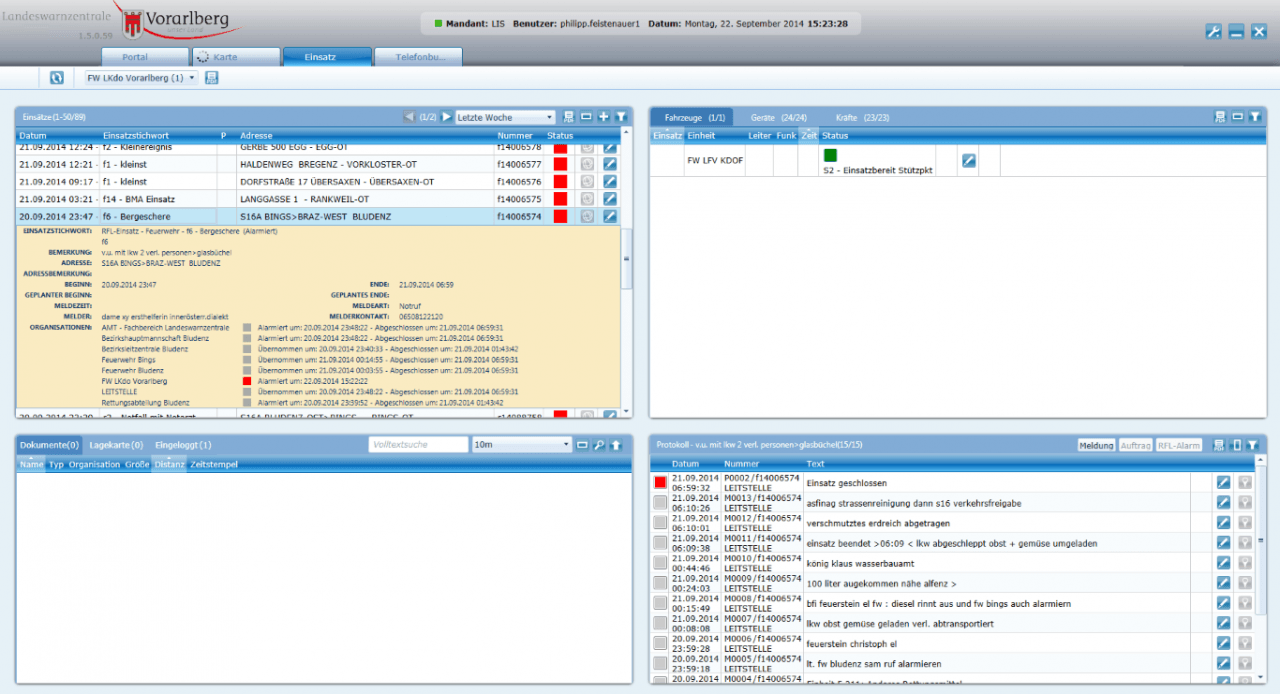Image resolution: width=1280 pixels, height=694 pixels.
Task: Edit the f6 - Bergeschere incident row
Action: (610, 216)
